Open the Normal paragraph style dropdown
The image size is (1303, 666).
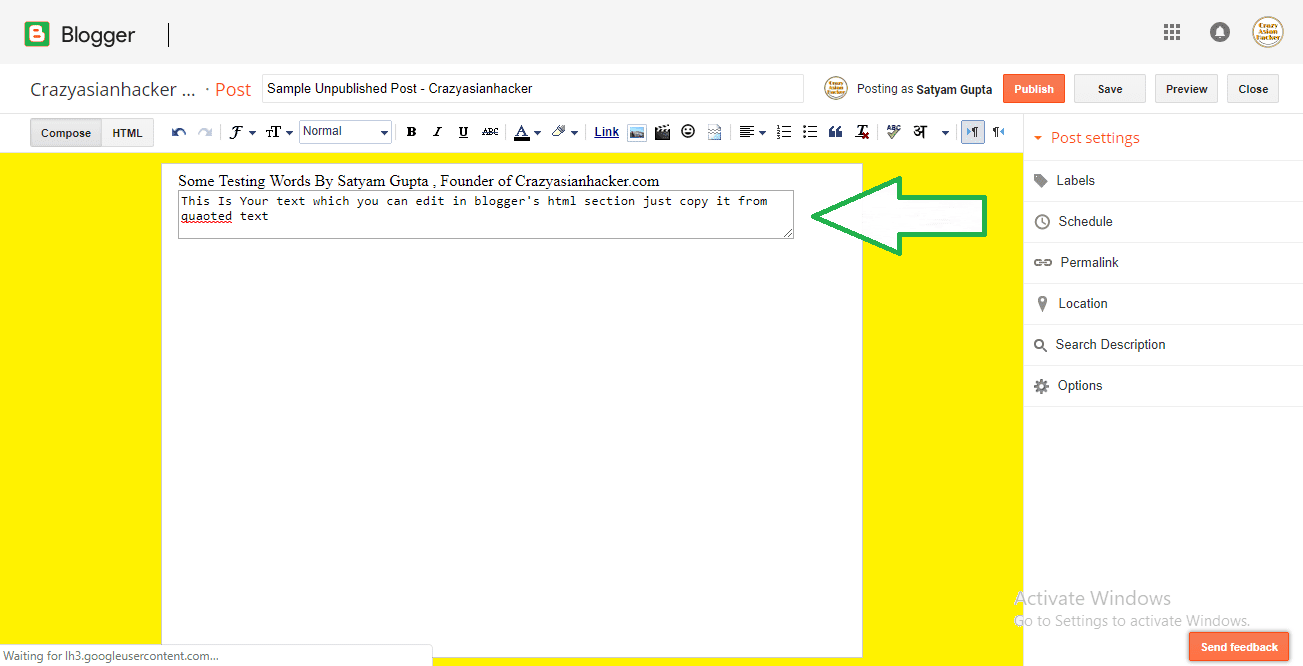click(x=345, y=131)
